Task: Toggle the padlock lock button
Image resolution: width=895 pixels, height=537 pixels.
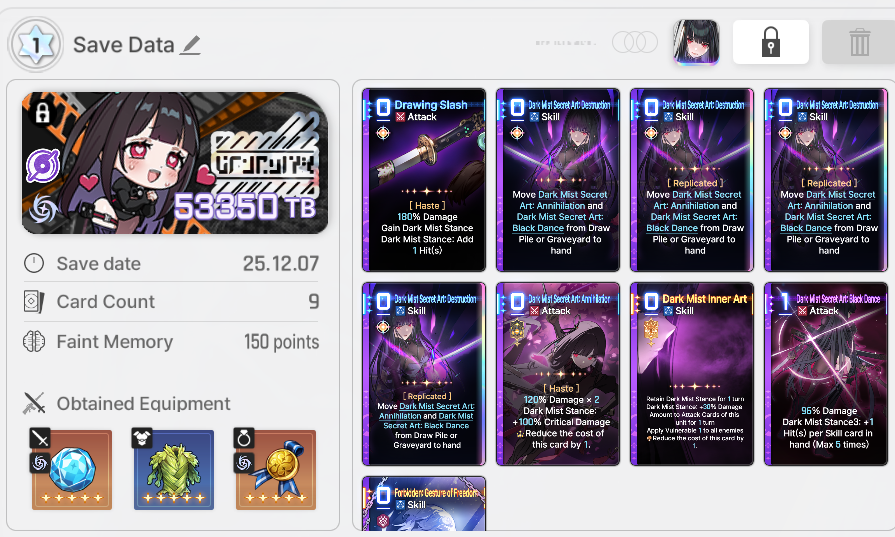Action: click(x=771, y=42)
